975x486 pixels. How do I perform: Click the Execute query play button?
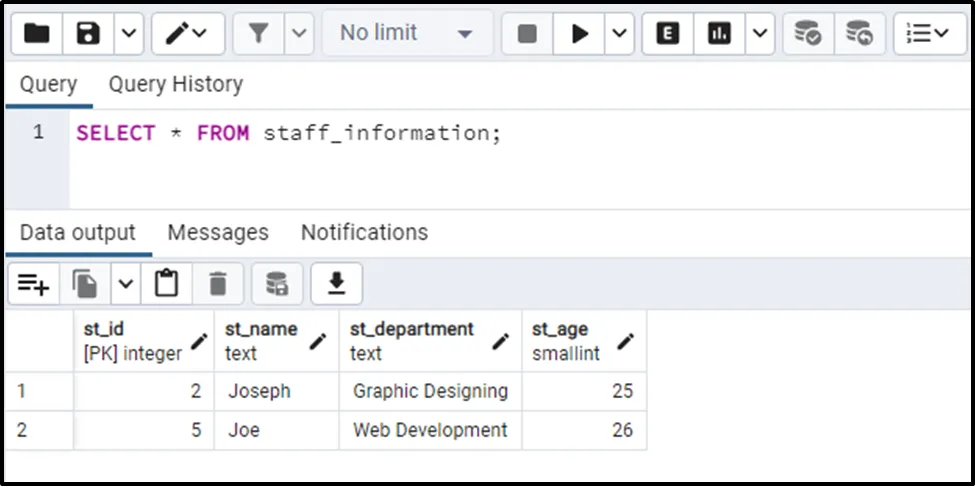click(580, 34)
